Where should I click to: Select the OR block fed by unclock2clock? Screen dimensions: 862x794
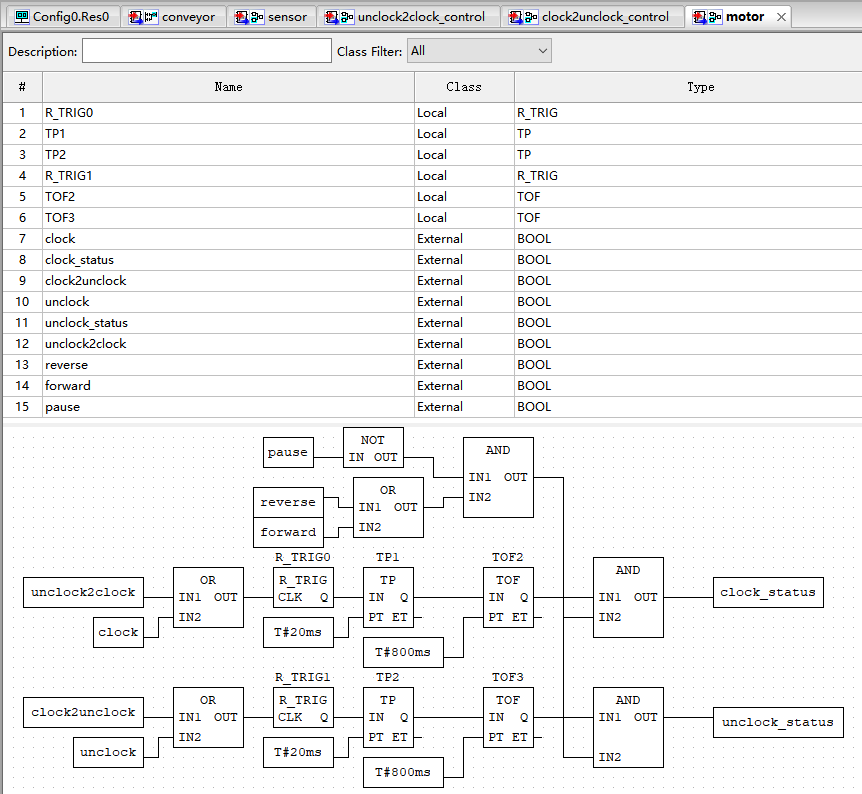tap(208, 597)
